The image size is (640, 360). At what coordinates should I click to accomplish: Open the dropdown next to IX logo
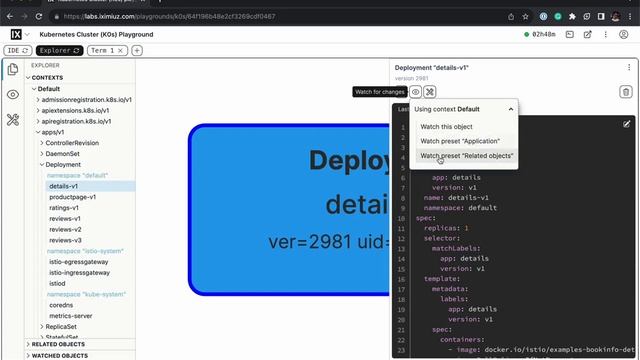click(x=27, y=35)
